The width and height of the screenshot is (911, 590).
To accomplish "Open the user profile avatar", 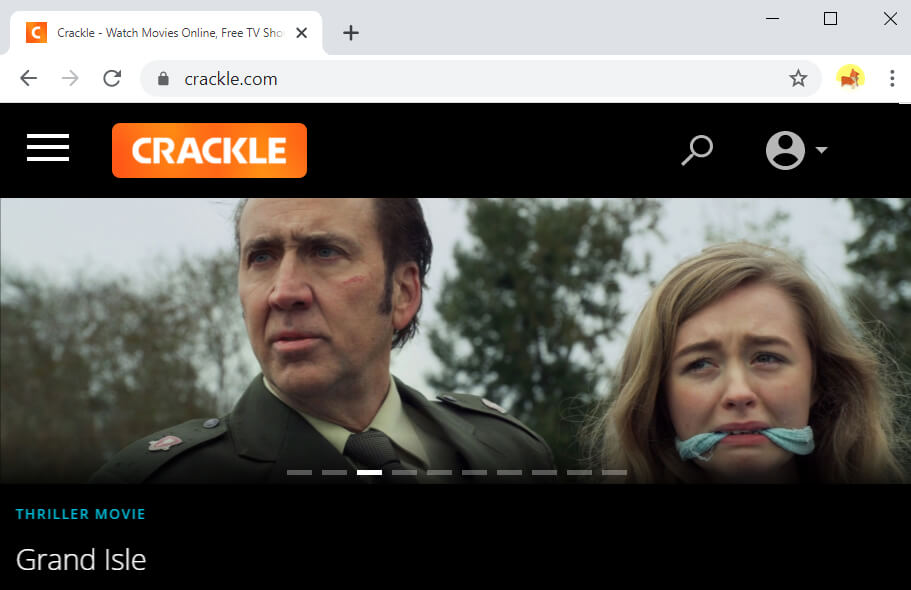I will pyautogui.click(x=785, y=150).
